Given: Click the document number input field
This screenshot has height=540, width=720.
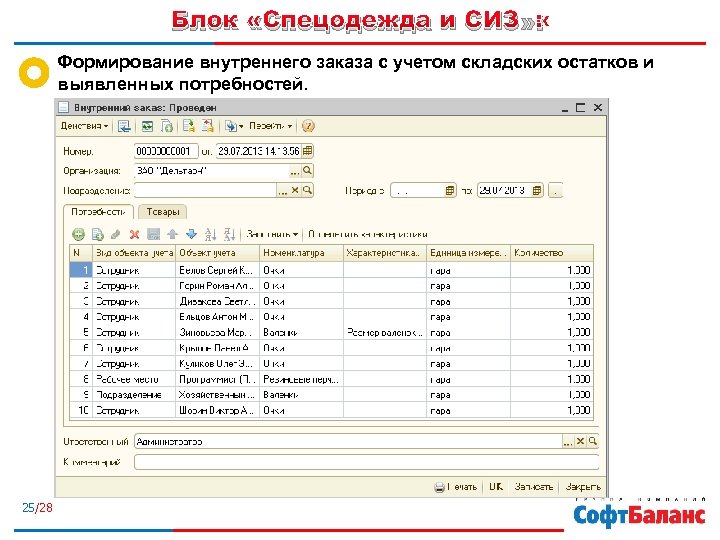Looking at the screenshot, I should [x=166, y=151].
